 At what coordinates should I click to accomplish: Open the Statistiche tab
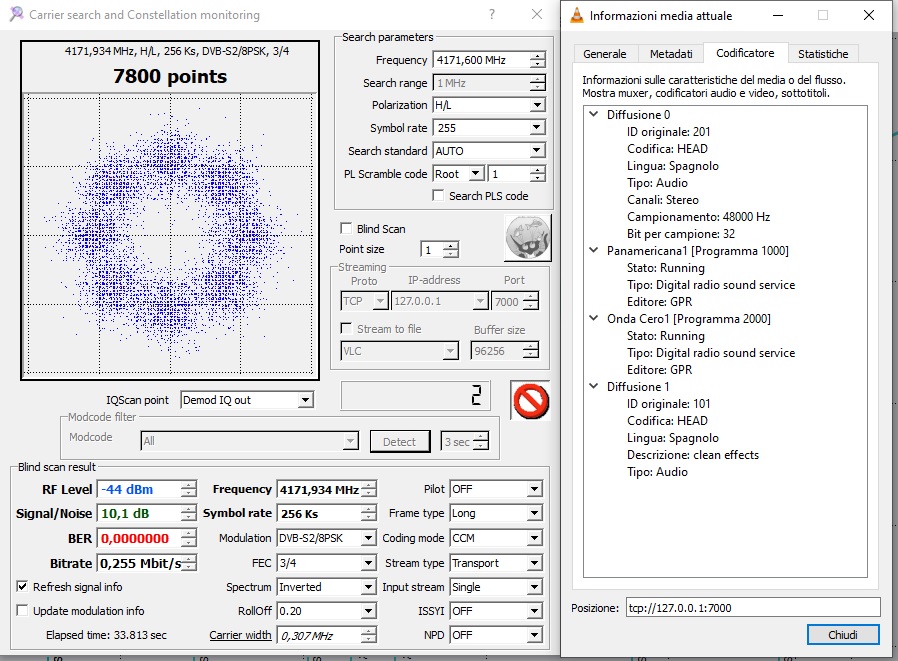[x=823, y=54]
